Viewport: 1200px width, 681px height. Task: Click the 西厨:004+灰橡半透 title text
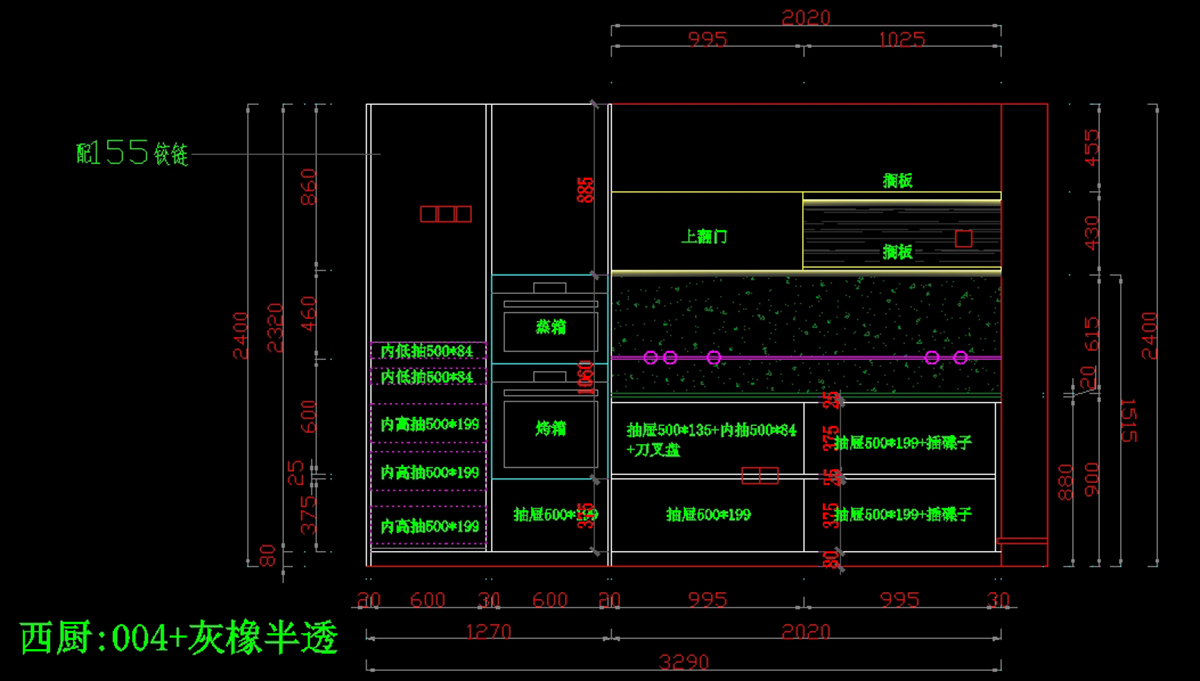[179, 637]
